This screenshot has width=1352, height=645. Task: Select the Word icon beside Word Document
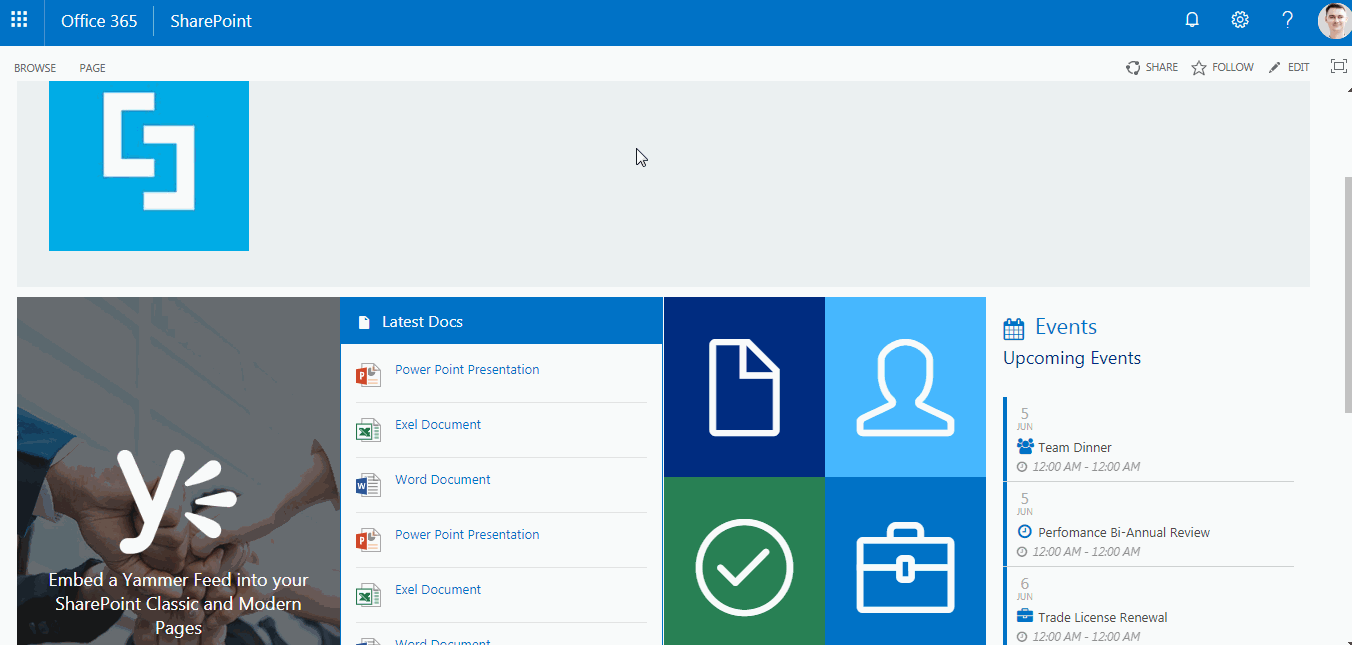(x=368, y=484)
